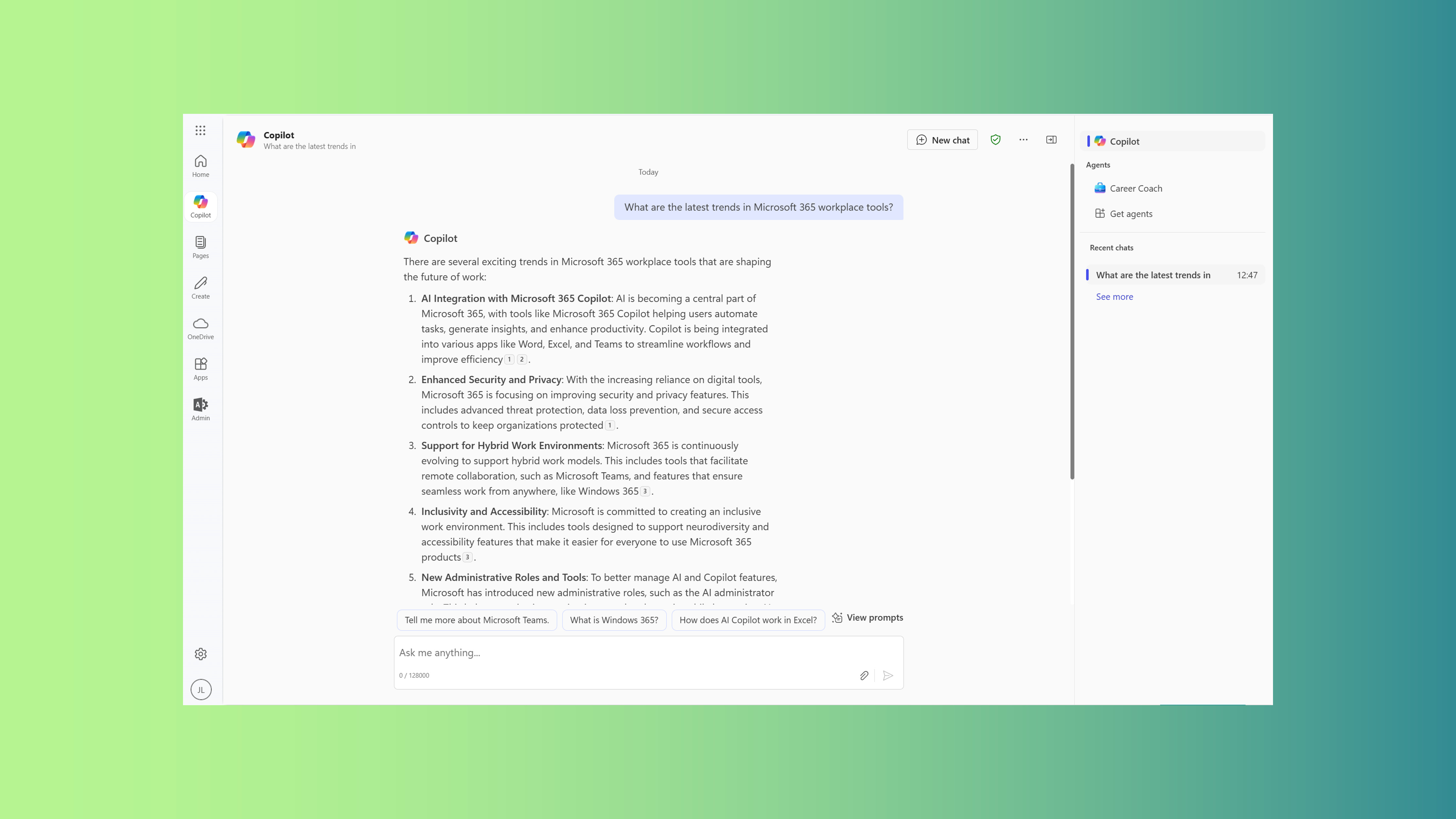
Task: Open recent chat 'What are the latest trends in'
Action: (1174, 275)
